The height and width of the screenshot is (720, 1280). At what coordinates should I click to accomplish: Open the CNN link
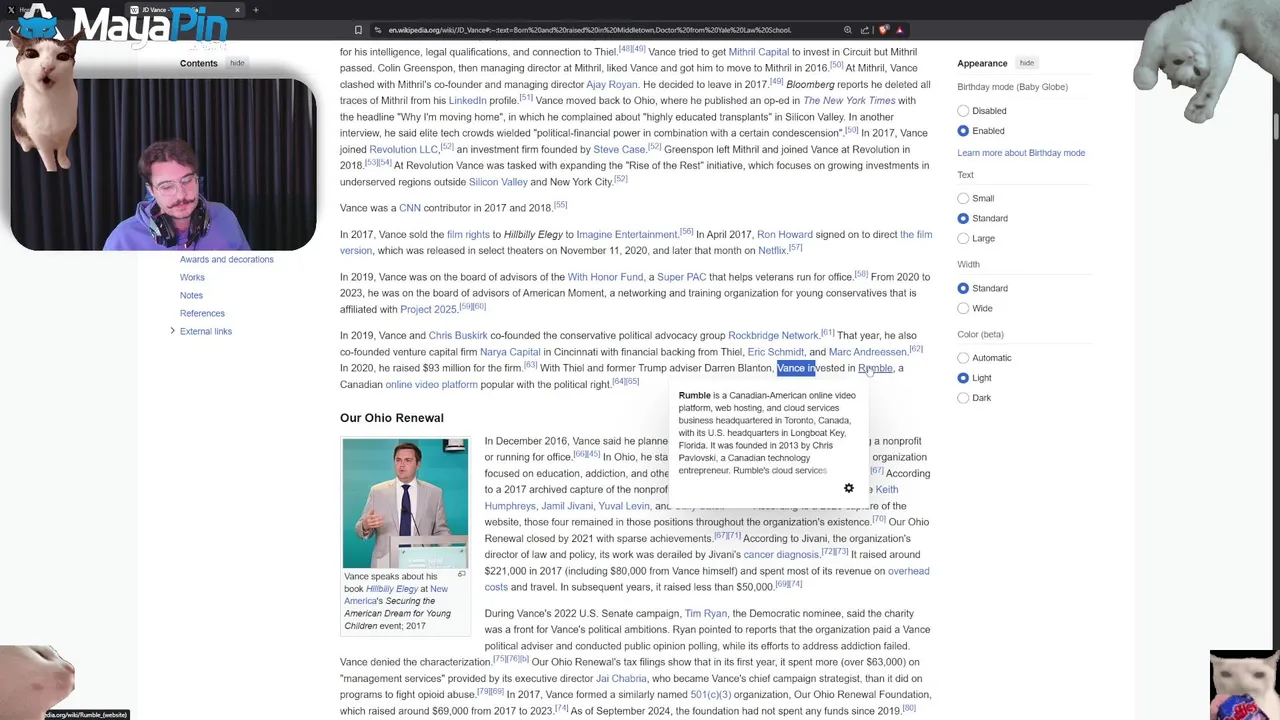410,208
